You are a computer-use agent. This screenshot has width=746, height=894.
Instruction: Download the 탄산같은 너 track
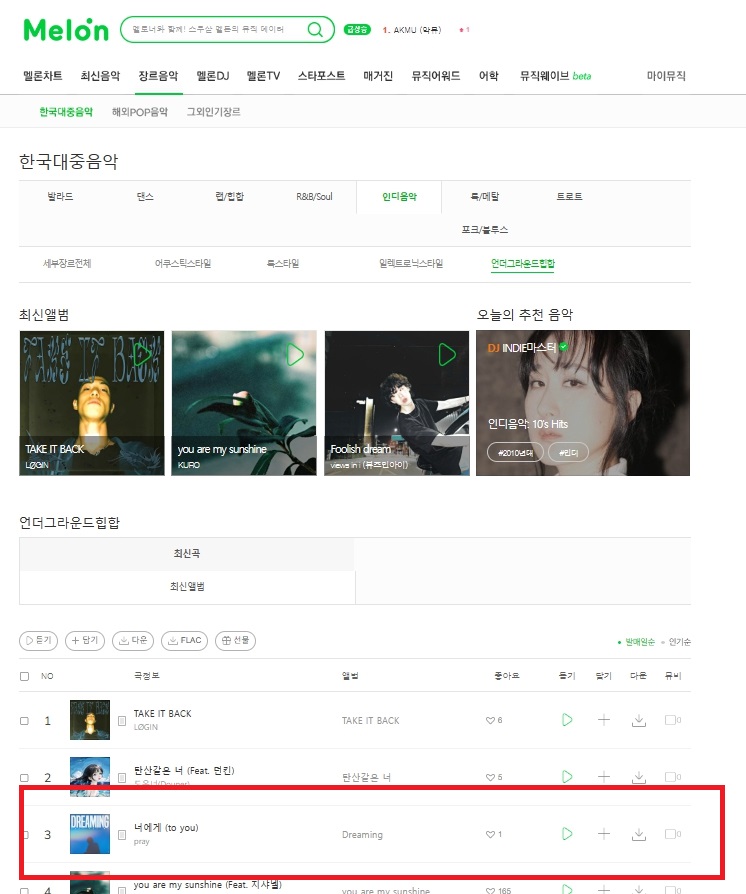[x=639, y=777]
